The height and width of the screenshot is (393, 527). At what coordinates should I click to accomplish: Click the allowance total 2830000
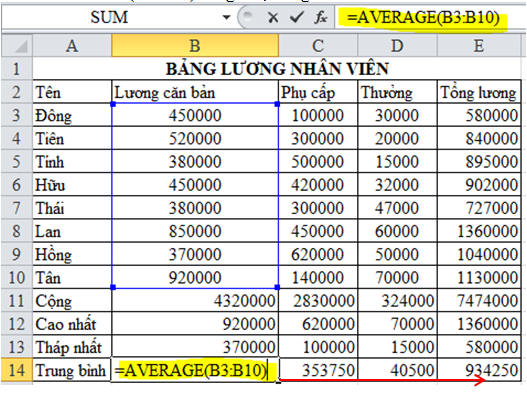pos(318,301)
